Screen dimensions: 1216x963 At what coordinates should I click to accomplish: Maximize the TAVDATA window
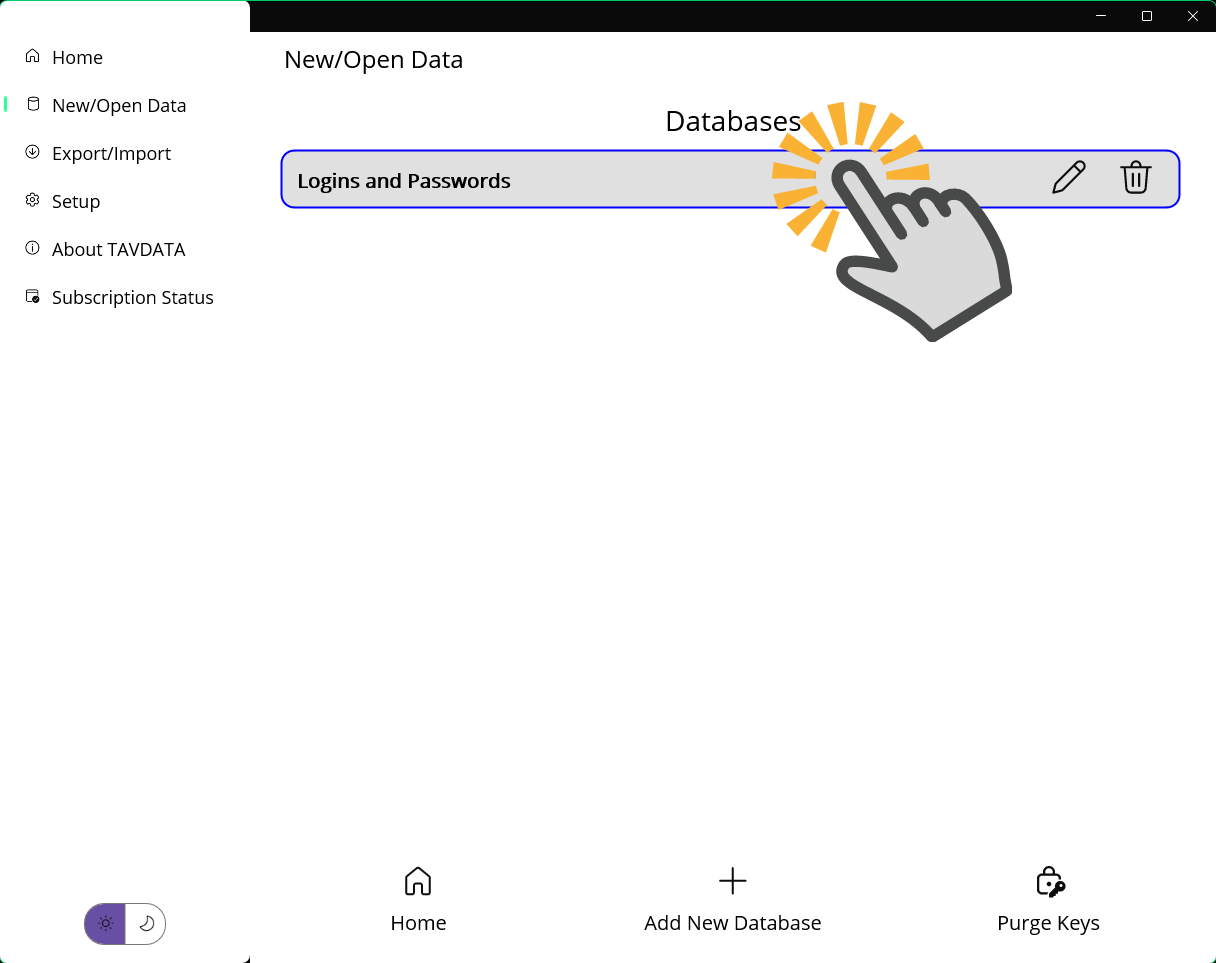pos(1147,16)
